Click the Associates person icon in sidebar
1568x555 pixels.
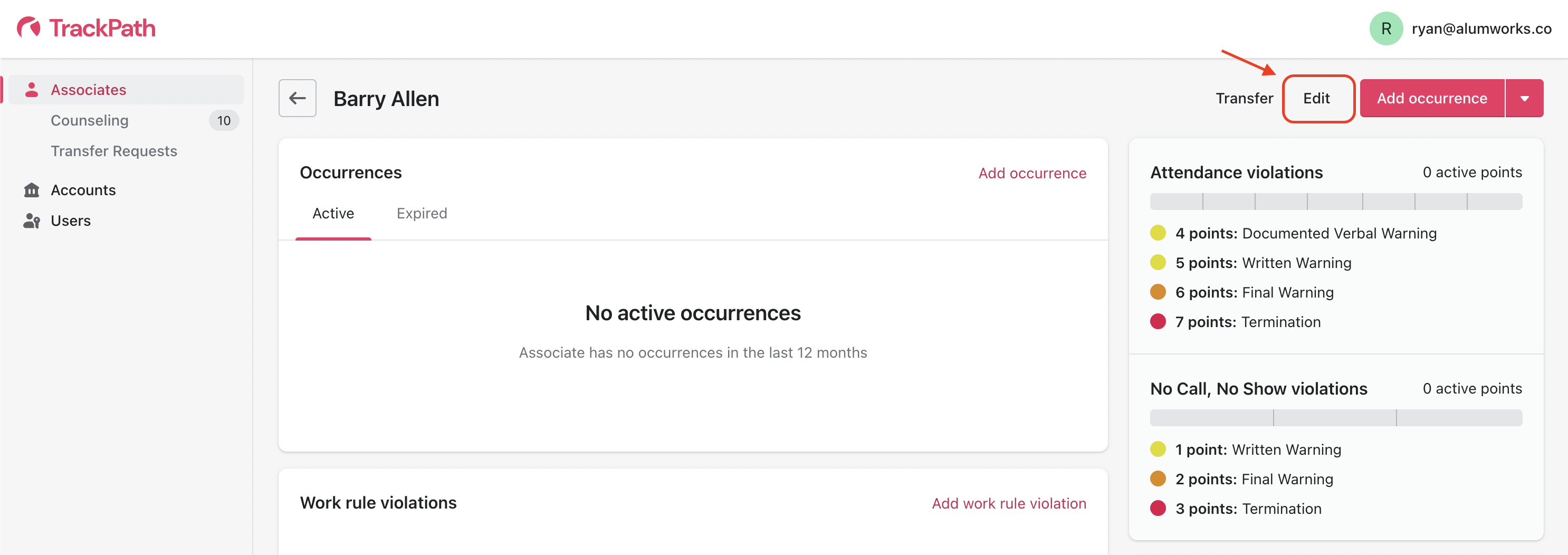click(32, 90)
